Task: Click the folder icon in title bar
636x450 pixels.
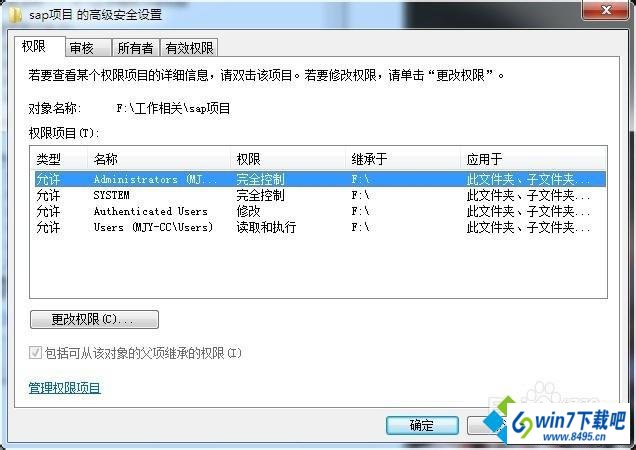Action: pyautogui.click(x=15, y=15)
